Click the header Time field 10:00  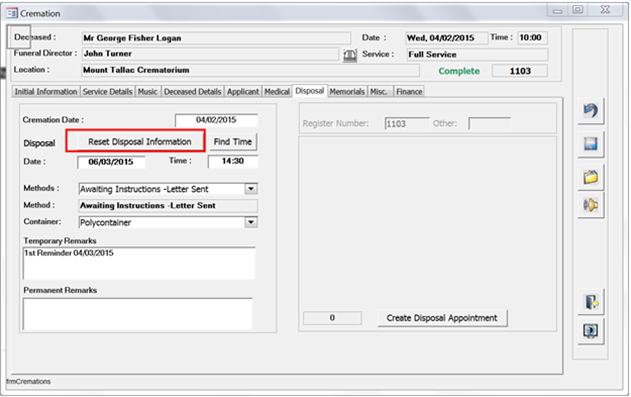[532, 37]
